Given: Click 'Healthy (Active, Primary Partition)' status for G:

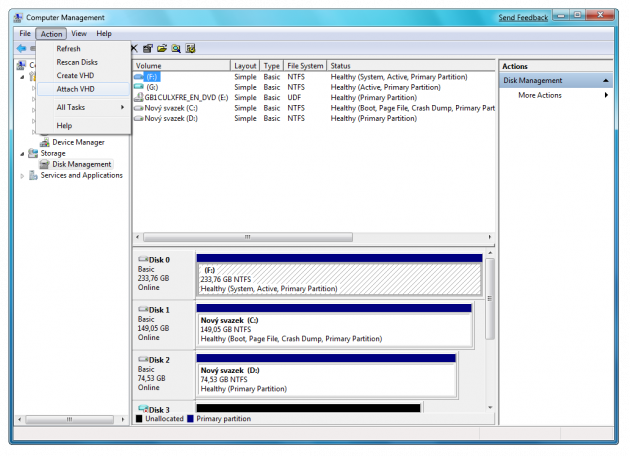Looking at the screenshot, I should [385, 87].
